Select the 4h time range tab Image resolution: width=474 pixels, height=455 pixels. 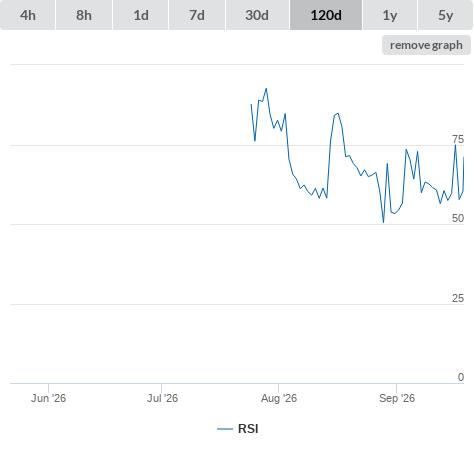point(28,15)
